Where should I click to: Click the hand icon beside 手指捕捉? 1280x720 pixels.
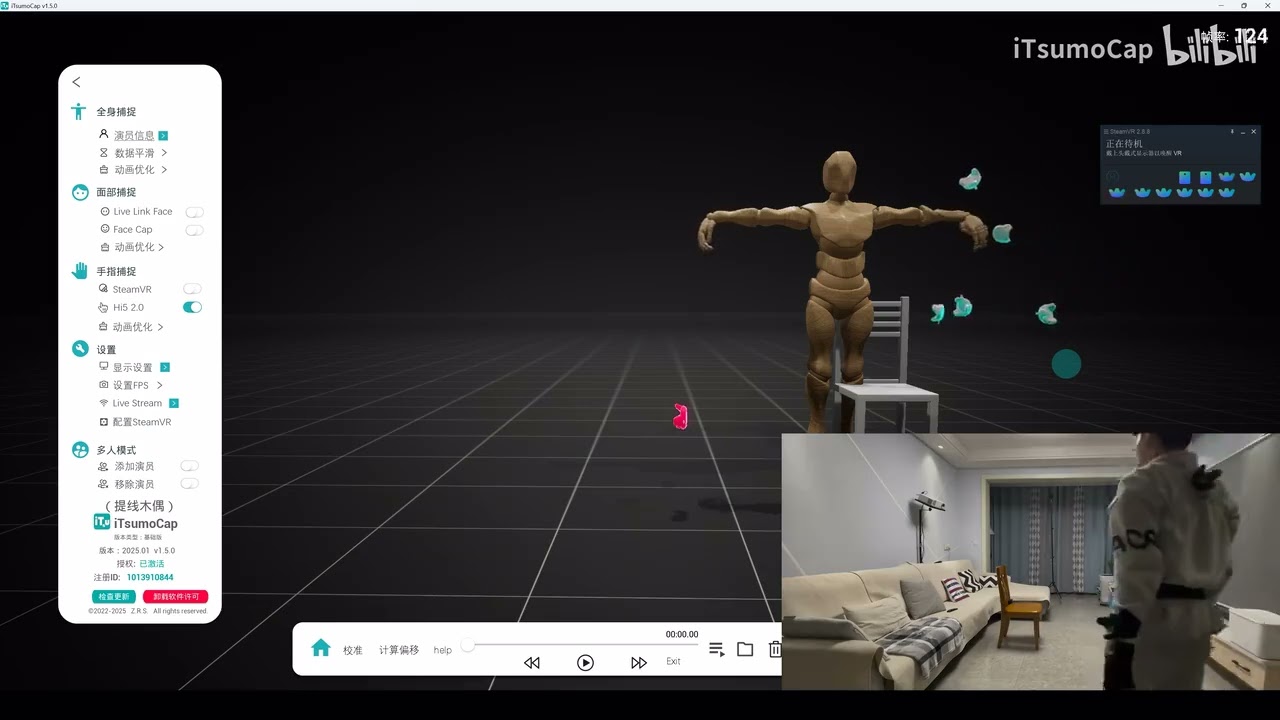[80, 271]
